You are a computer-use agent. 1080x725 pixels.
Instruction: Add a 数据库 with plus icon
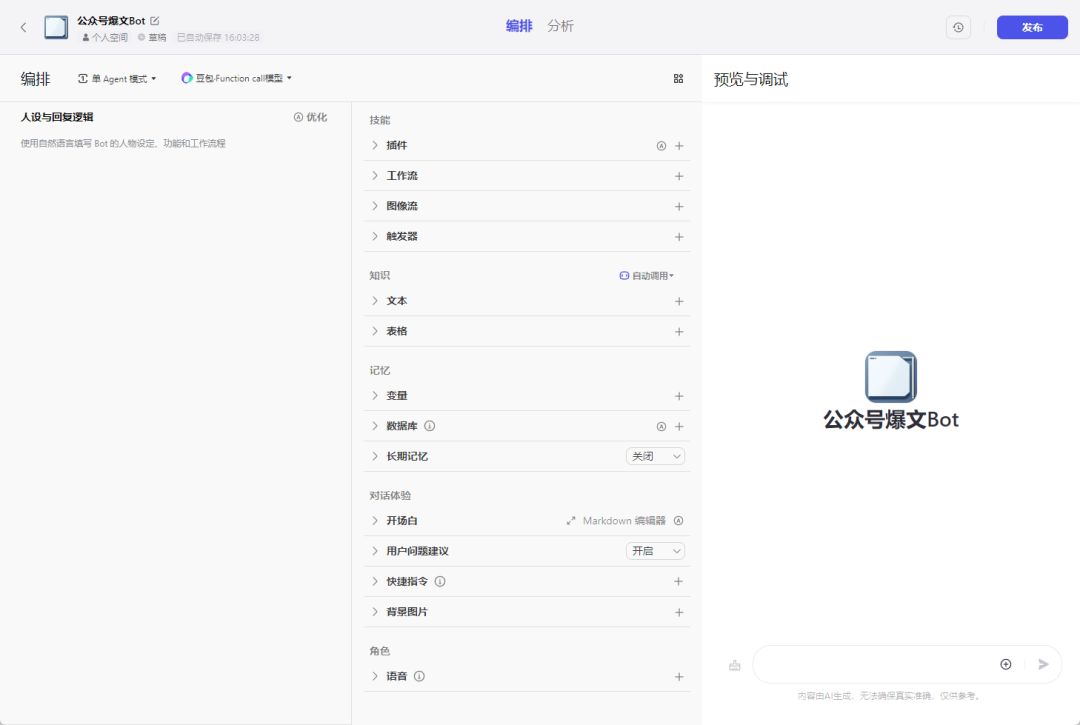[x=679, y=426]
